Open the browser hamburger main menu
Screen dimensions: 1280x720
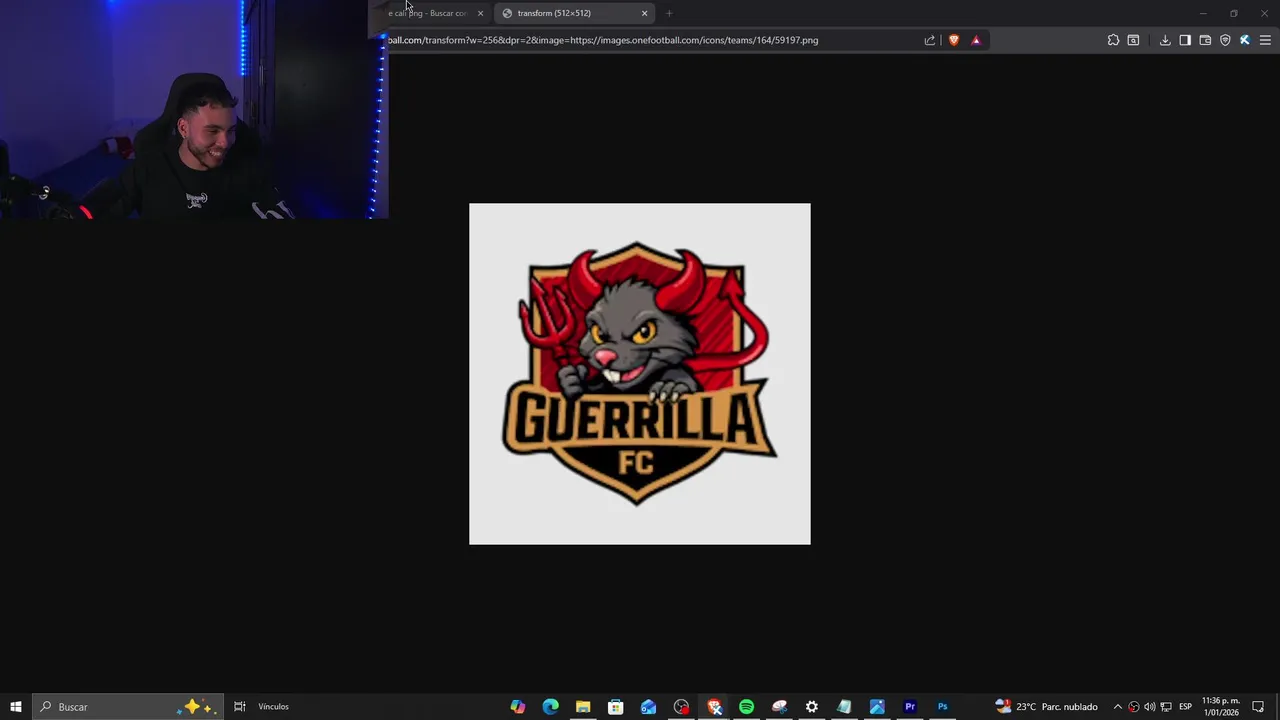1265,40
